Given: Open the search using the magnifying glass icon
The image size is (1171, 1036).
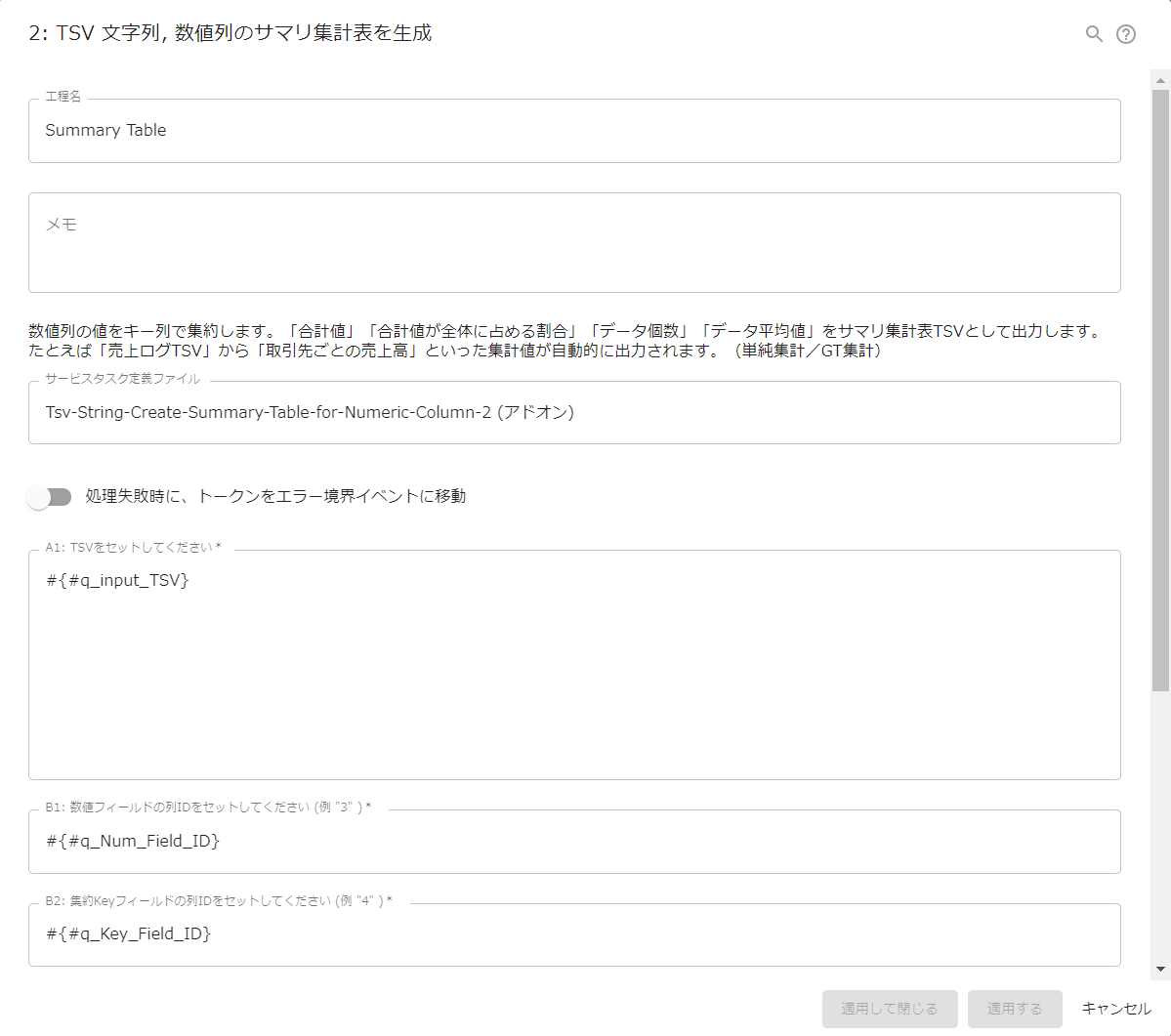Looking at the screenshot, I should tap(1093, 33).
